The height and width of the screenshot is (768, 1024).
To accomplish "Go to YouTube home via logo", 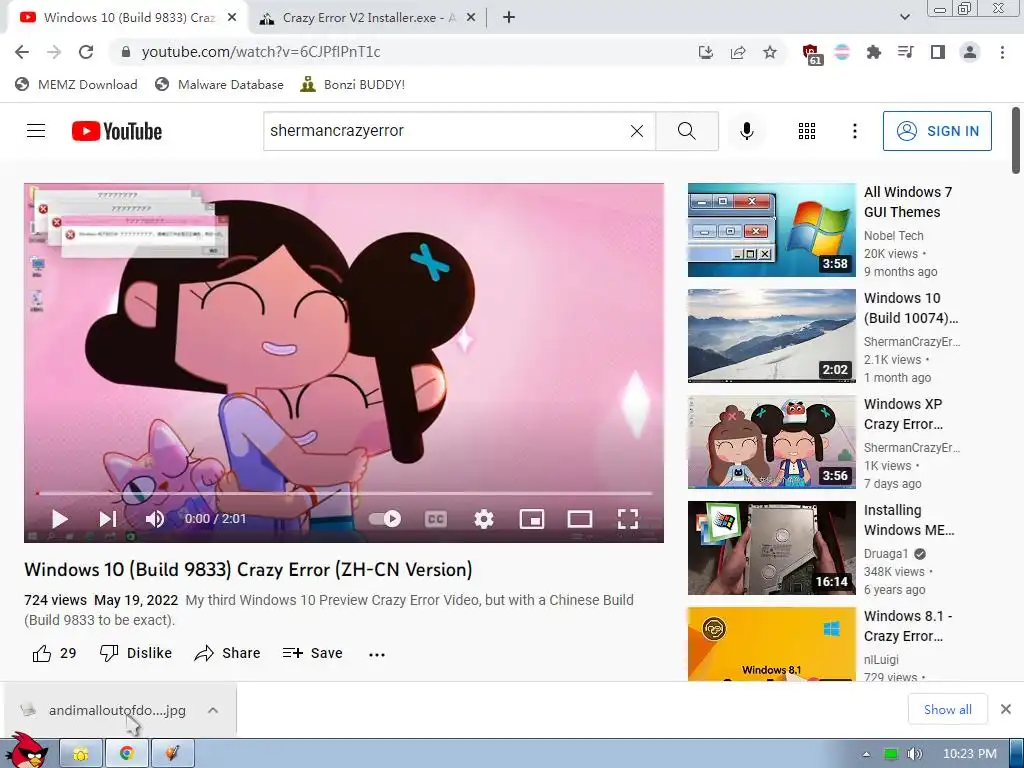I will click(117, 131).
